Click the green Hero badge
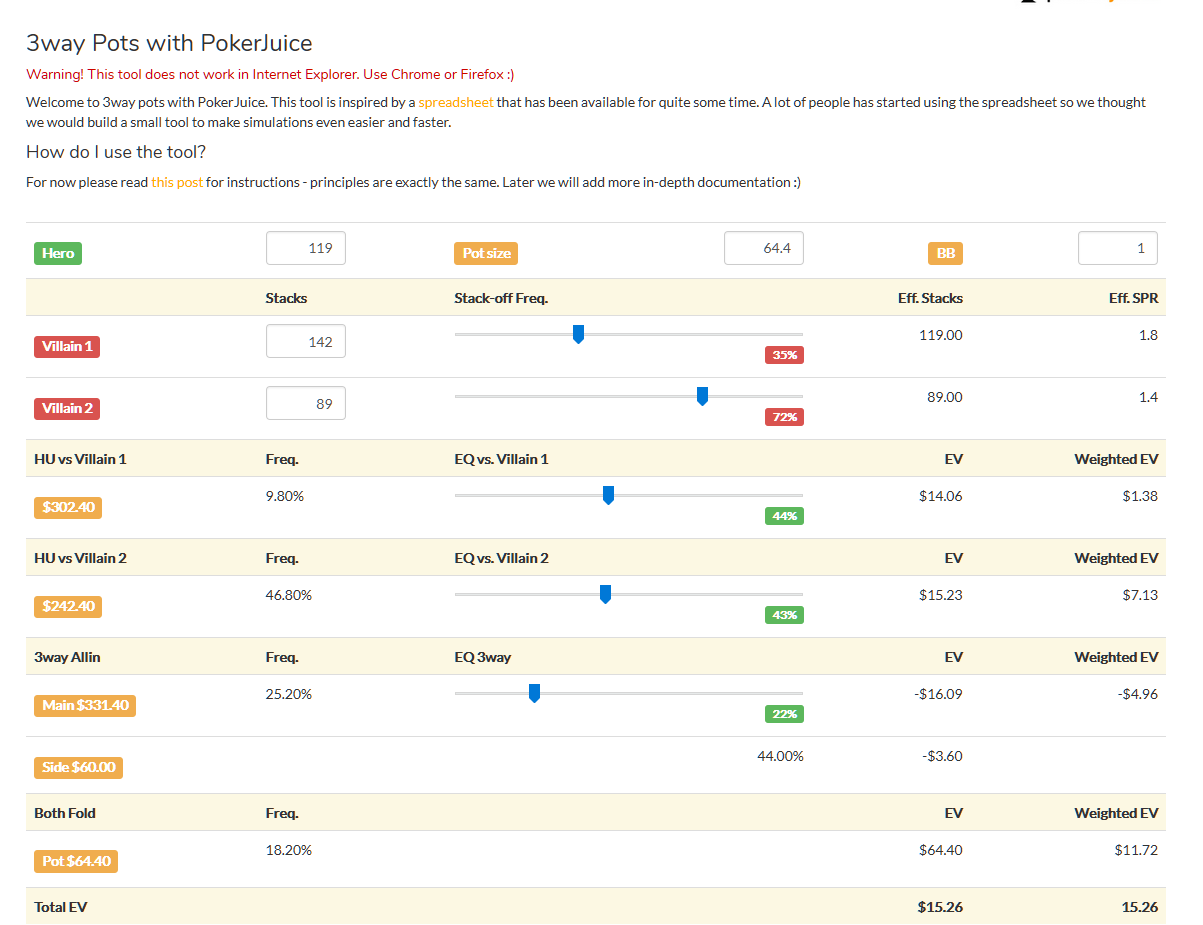Image resolution: width=1203 pixels, height=925 pixels. 58,253
